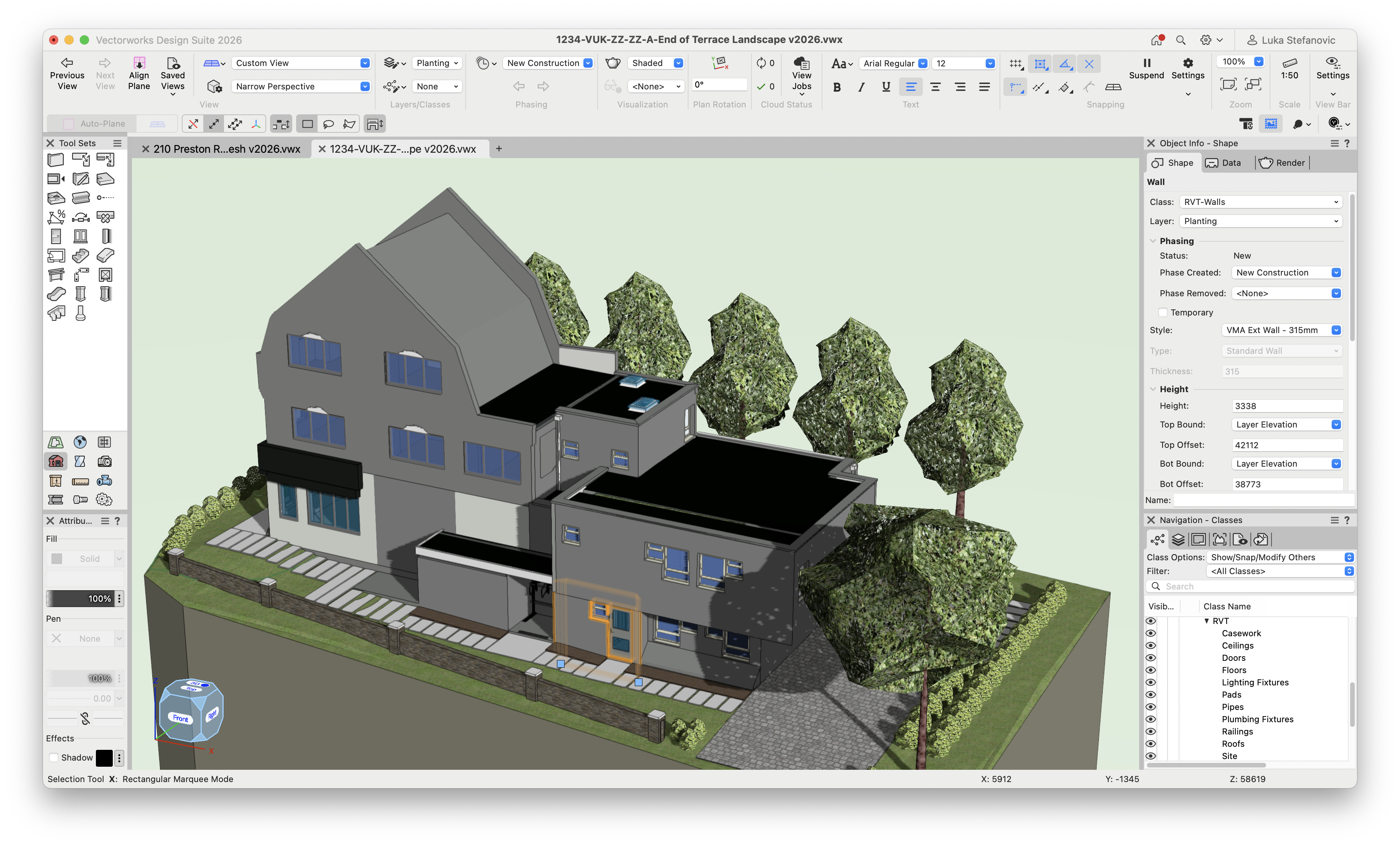Click the Underline text icon
1400x845 pixels.
tap(885, 87)
